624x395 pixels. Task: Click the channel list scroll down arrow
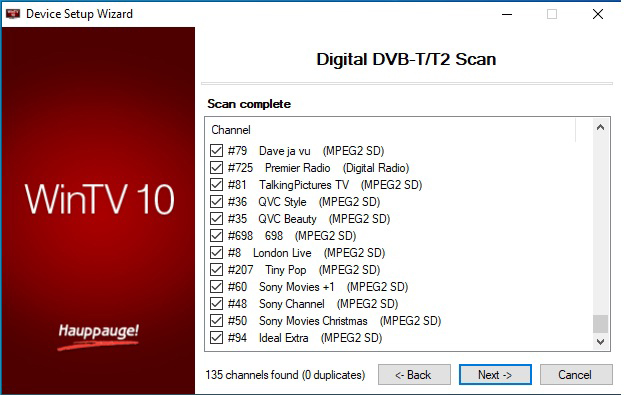[x=601, y=342]
